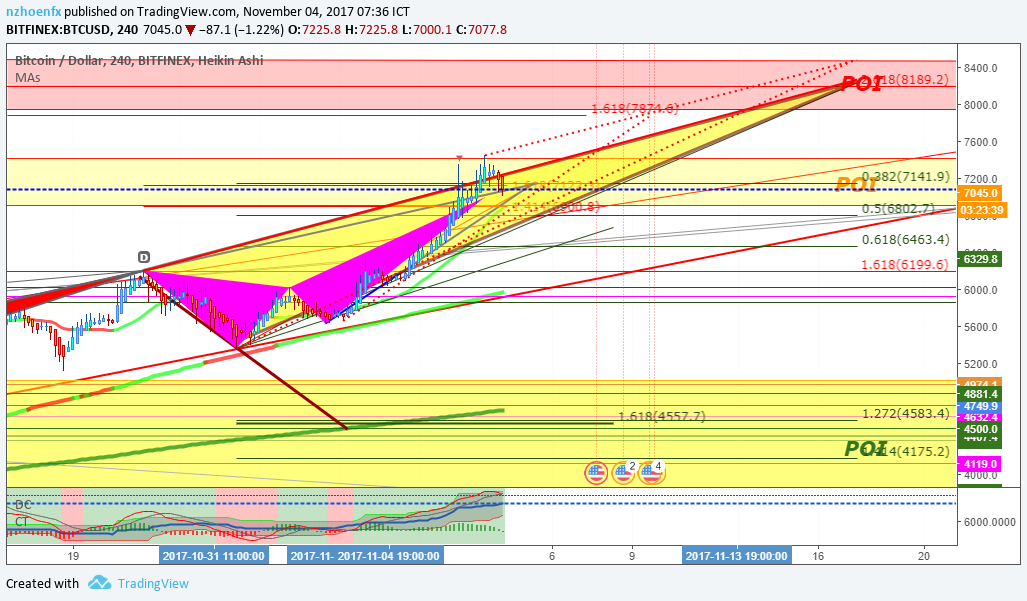Click the 0.5(6802.7) Fibonacci label

click(899, 209)
